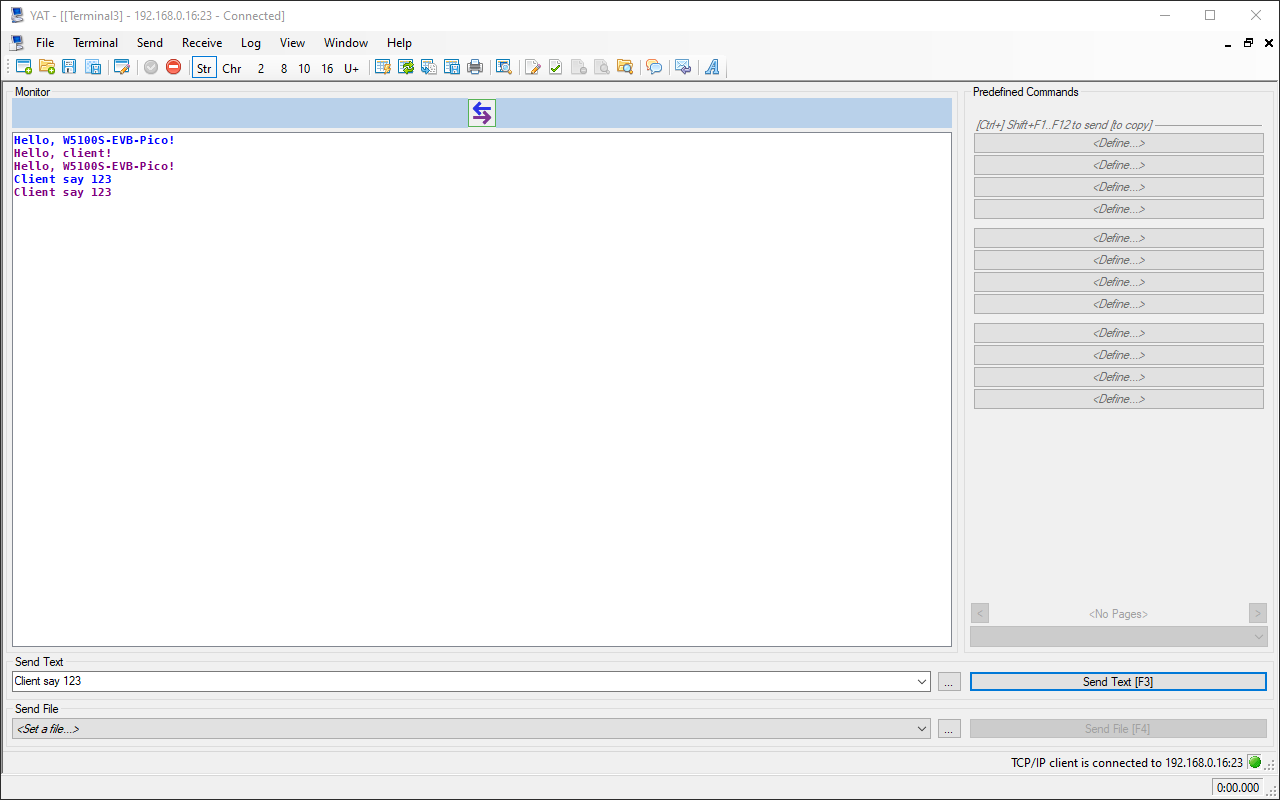
Task: Open the View menu
Action: [x=293, y=43]
